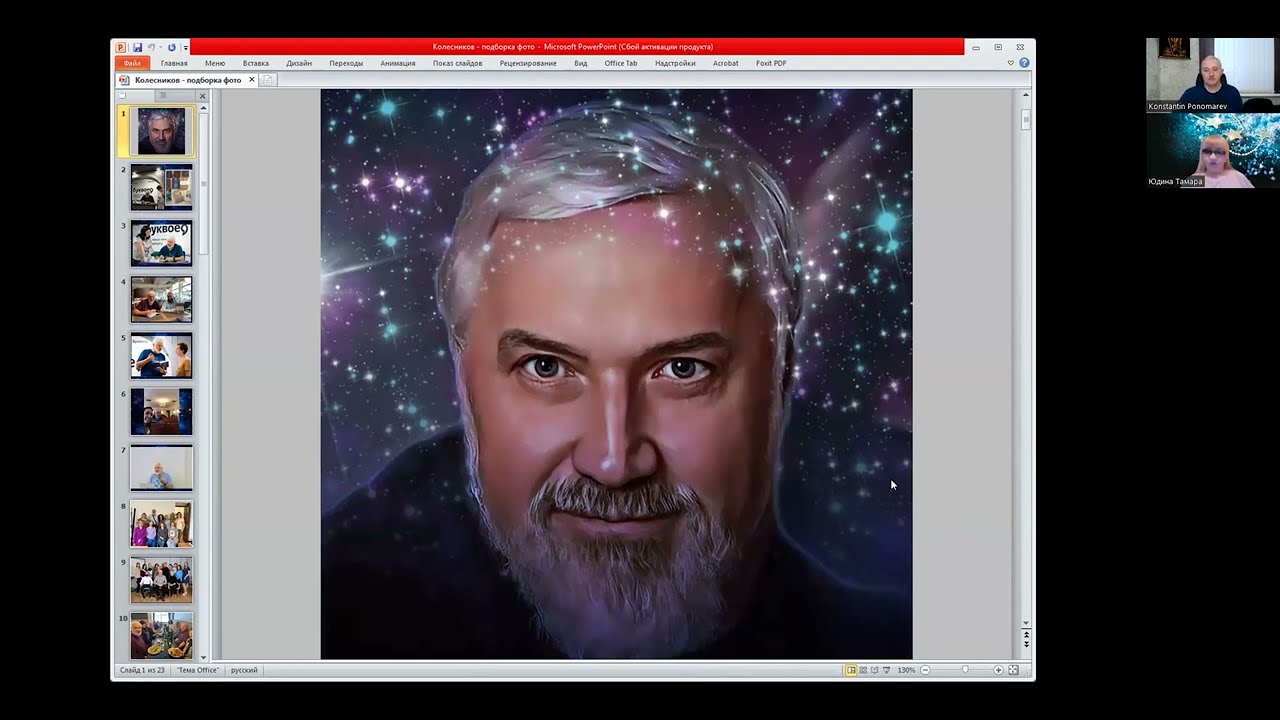1280x720 pixels.
Task: Select slide 10 thumbnail
Action: tap(161, 635)
